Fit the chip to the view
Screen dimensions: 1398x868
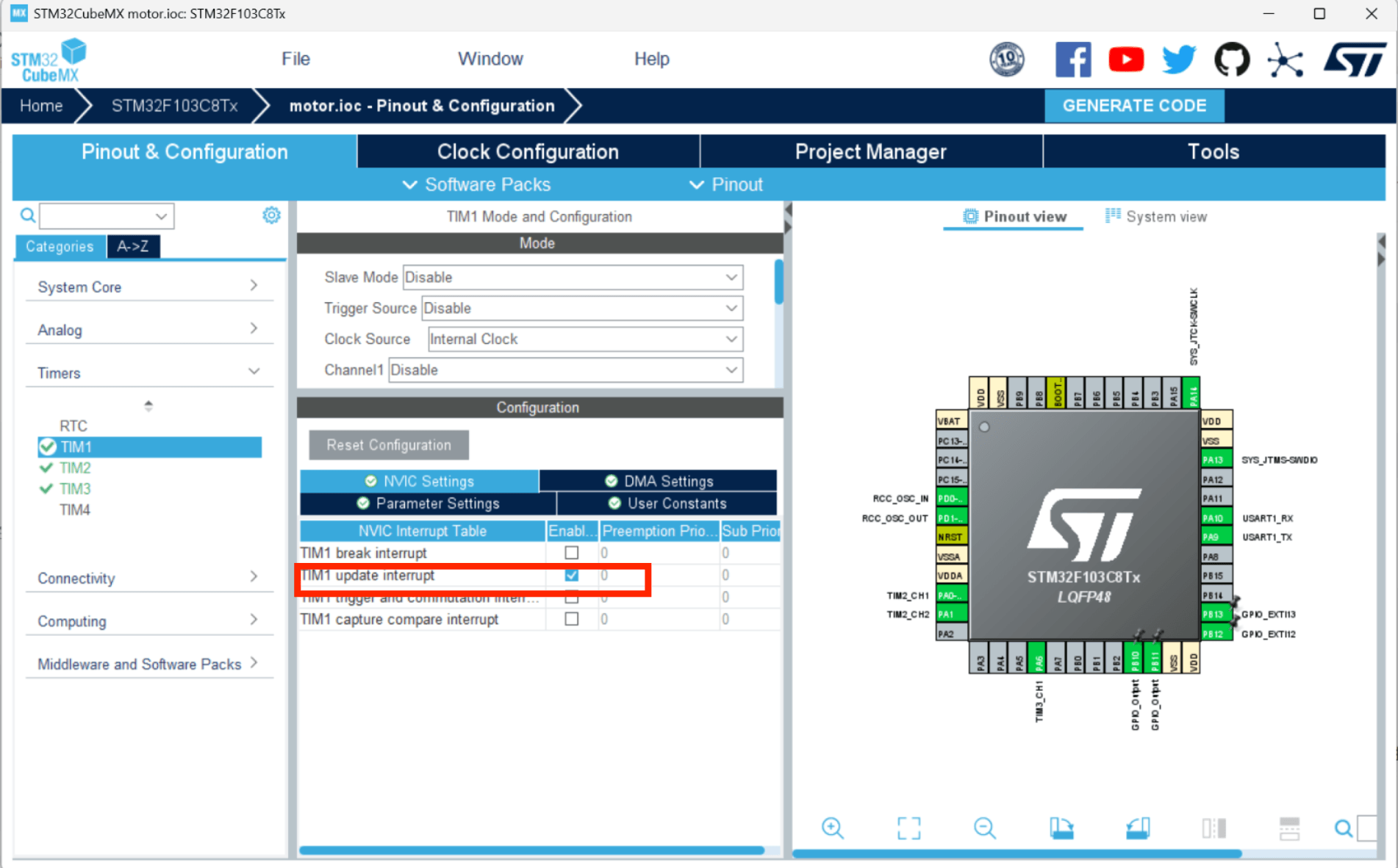(x=909, y=828)
